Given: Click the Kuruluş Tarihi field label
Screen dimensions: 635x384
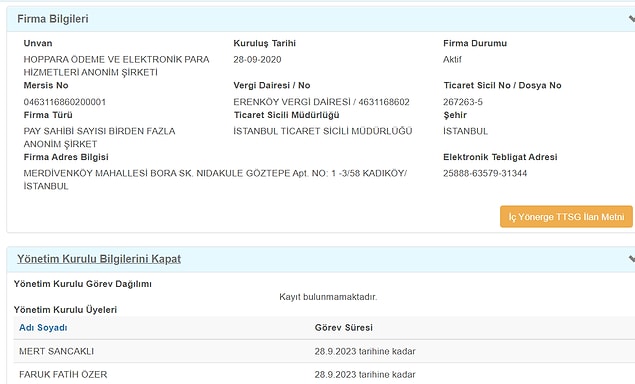Looking at the screenshot, I should point(264,43).
